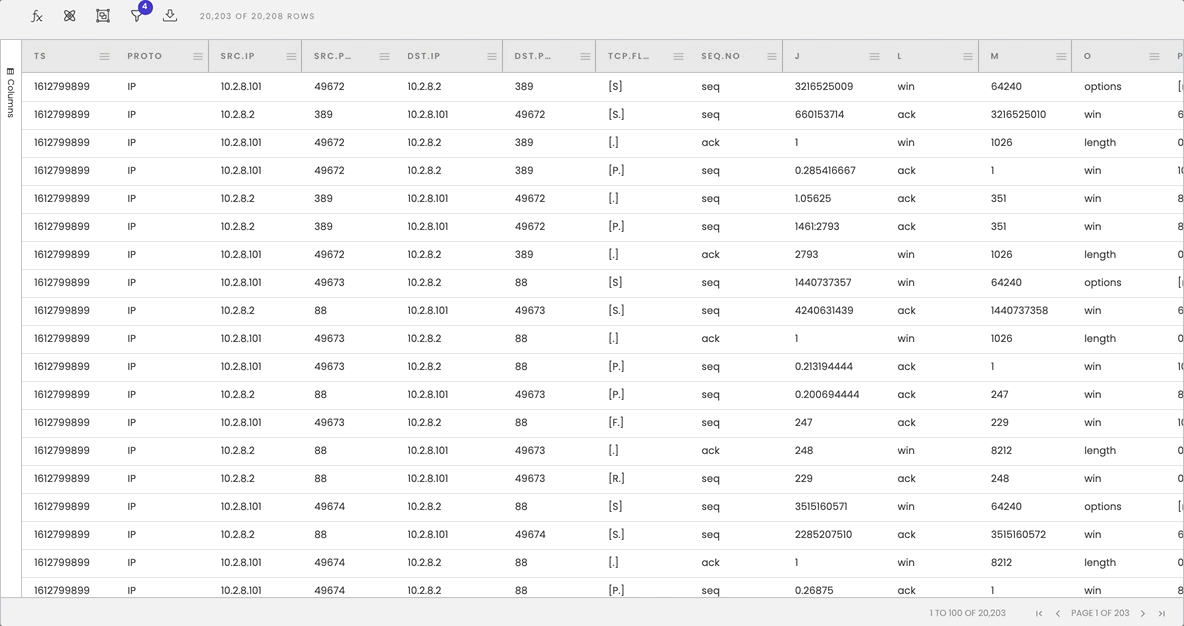Viewport: 1184px width, 626px height.
Task: Select the cell with value 3515160572
Action: point(1019,535)
